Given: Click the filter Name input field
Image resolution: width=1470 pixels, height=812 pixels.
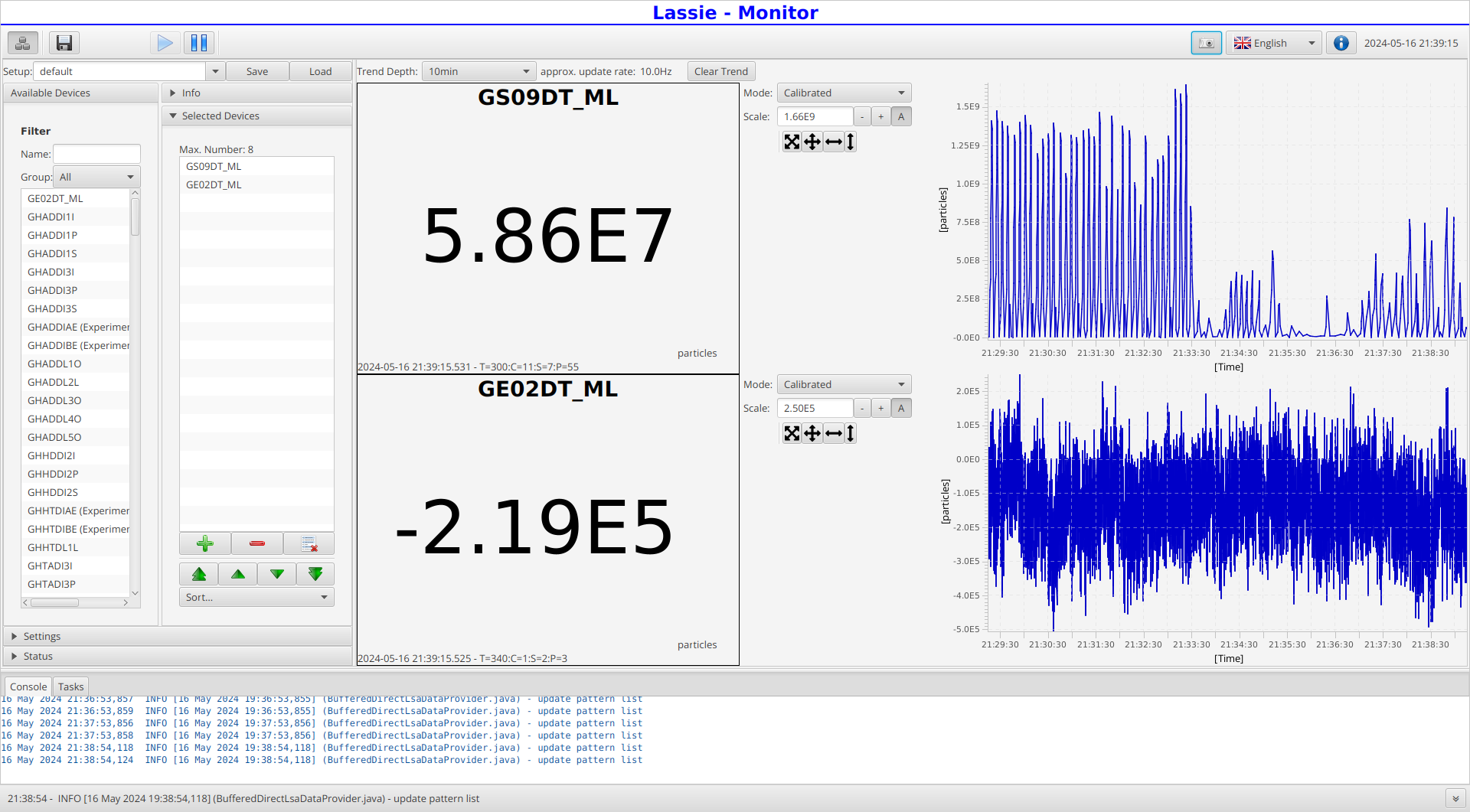Looking at the screenshot, I should point(96,154).
